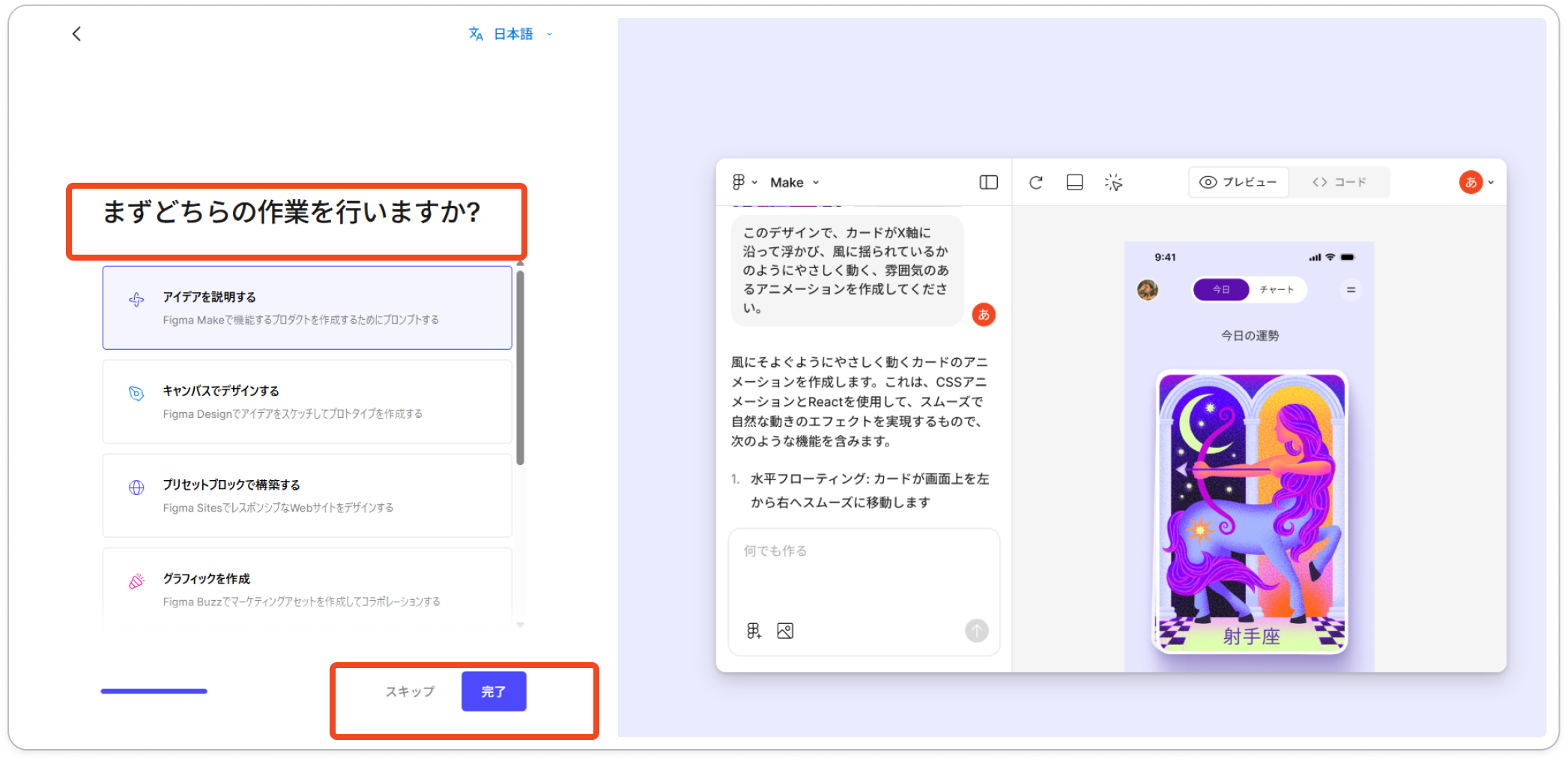1568x761 pixels.
Task: Activate the point-and-edit cursor icon
Action: click(1113, 182)
